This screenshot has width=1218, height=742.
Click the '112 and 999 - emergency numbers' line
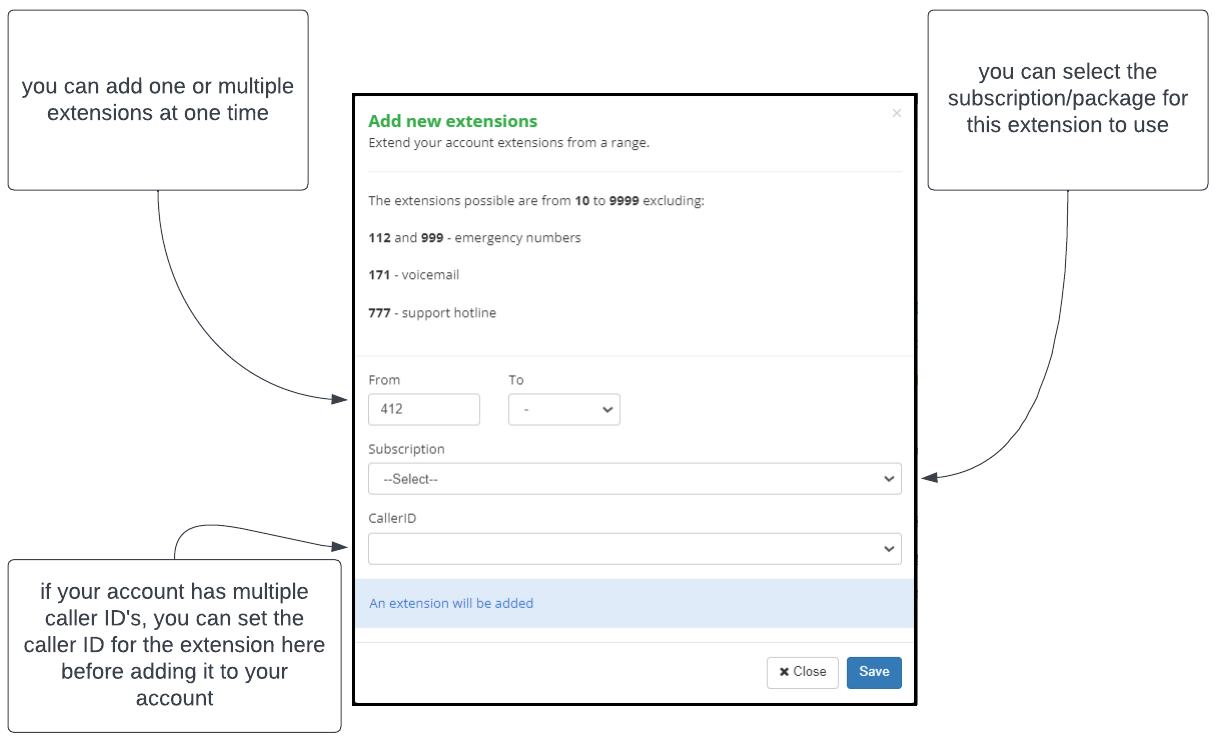474,238
